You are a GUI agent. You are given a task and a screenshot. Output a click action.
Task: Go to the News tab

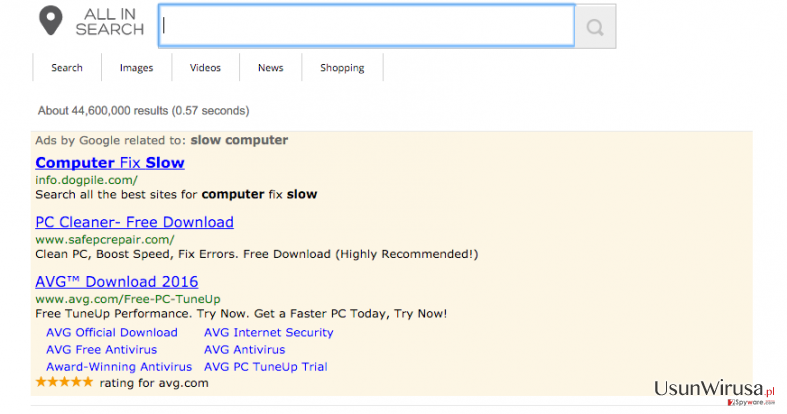click(x=271, y=67)
